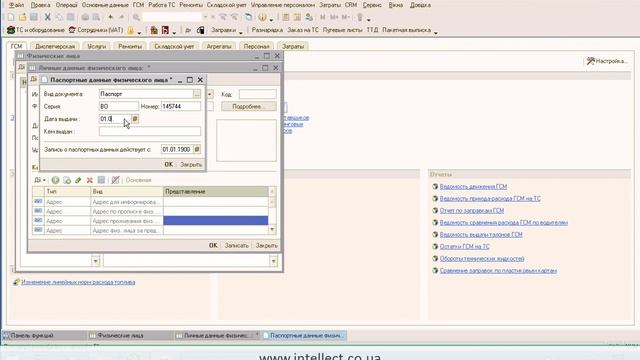Open Дії actions dropdown in contact toolbar
This screenshot has width=640, height=360.
point(40,180)
